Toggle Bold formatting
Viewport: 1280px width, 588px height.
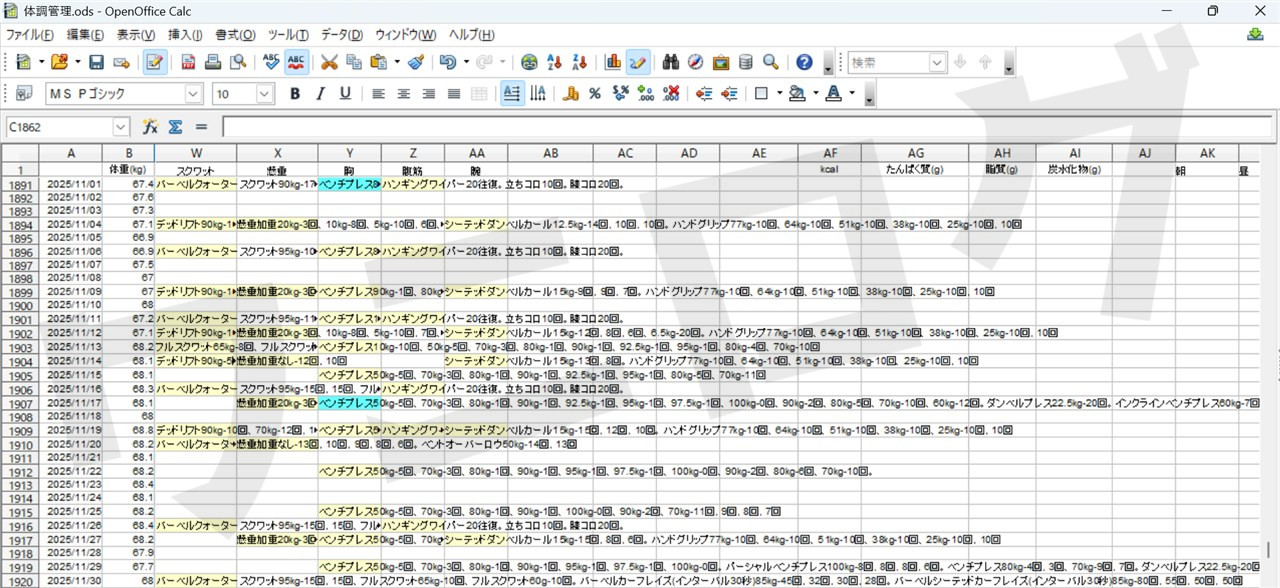tap(295, 93)
